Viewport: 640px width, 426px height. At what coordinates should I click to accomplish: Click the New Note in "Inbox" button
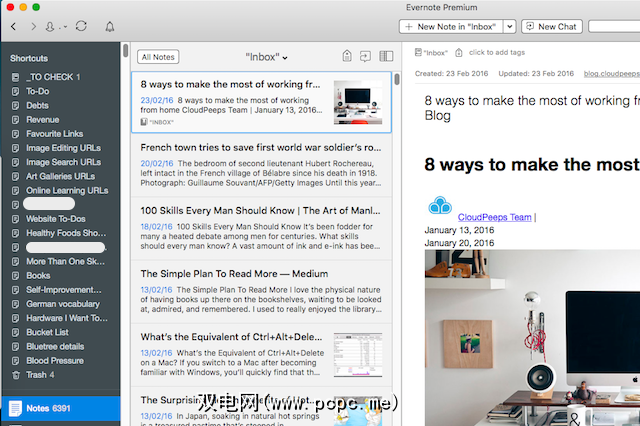coord(451,27)
